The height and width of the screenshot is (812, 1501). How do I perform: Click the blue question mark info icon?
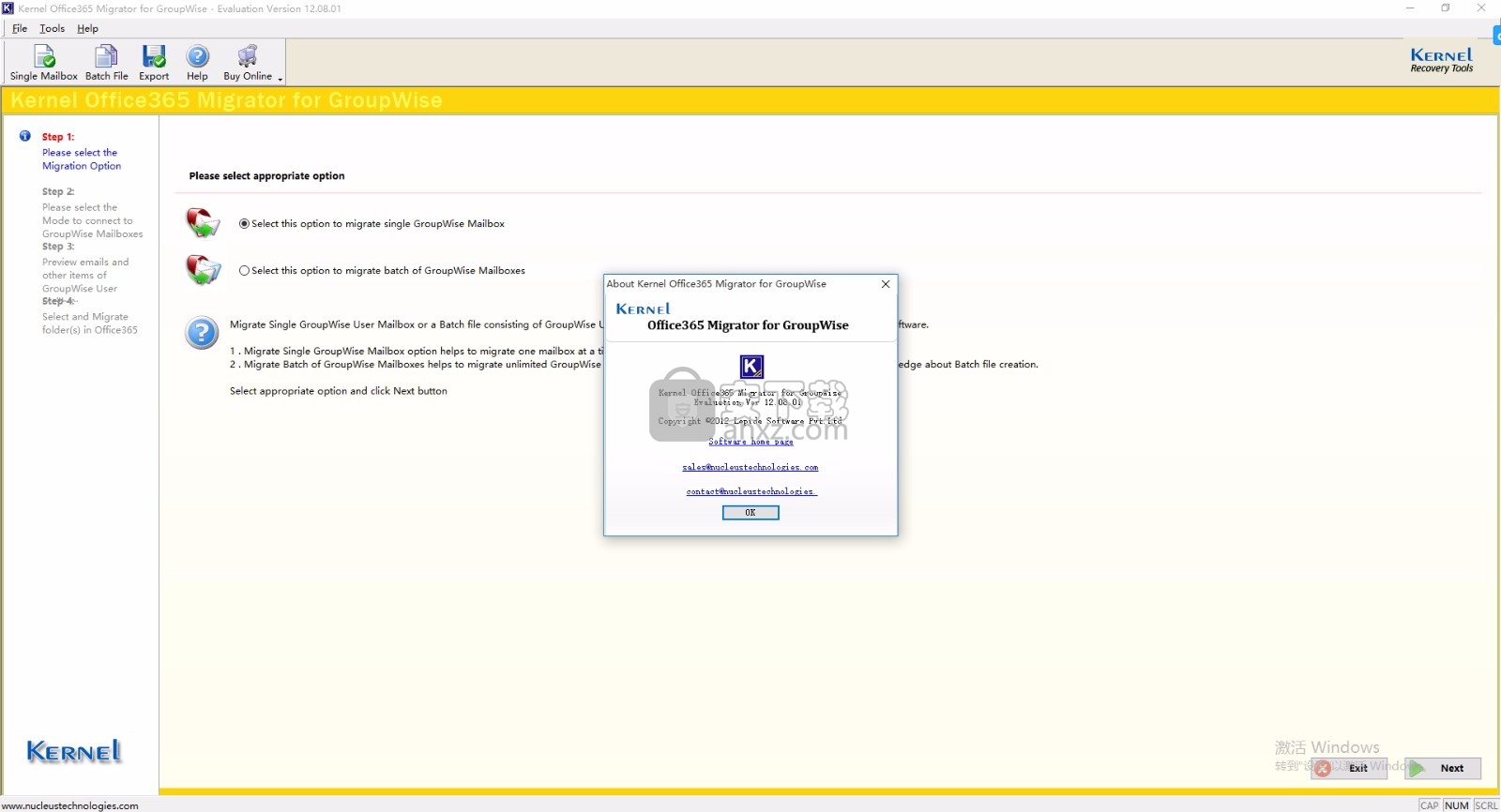(202, 333)
